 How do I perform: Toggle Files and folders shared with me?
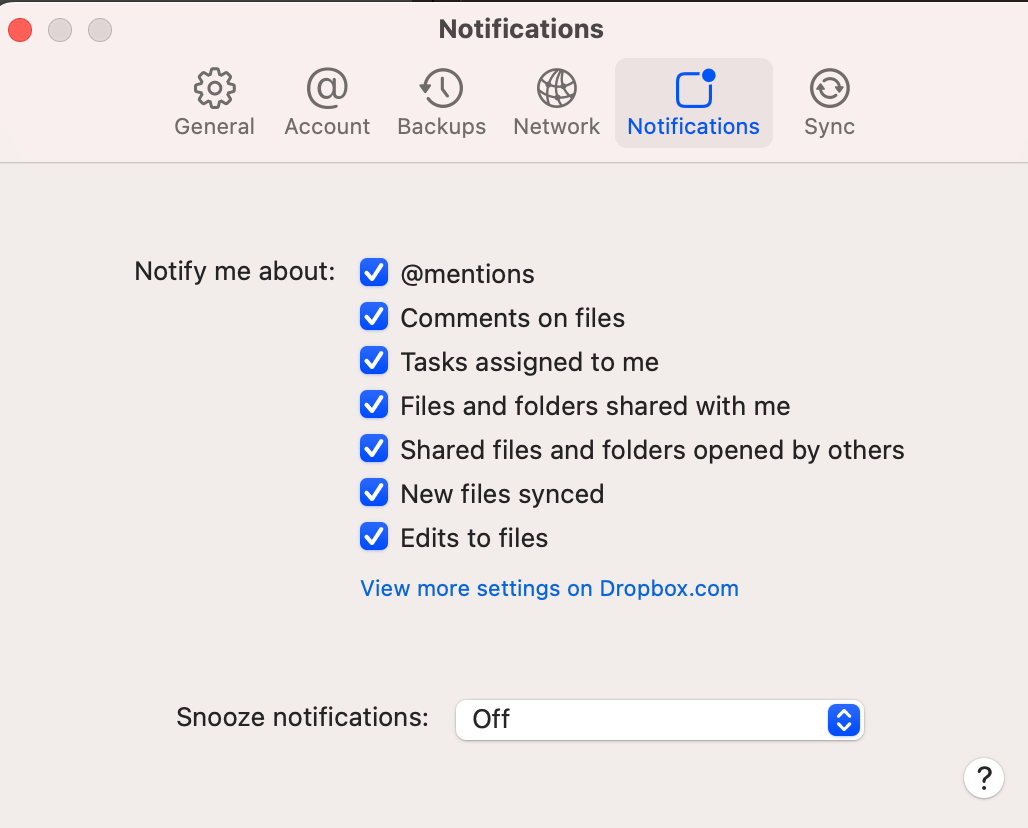coord(374,404)
